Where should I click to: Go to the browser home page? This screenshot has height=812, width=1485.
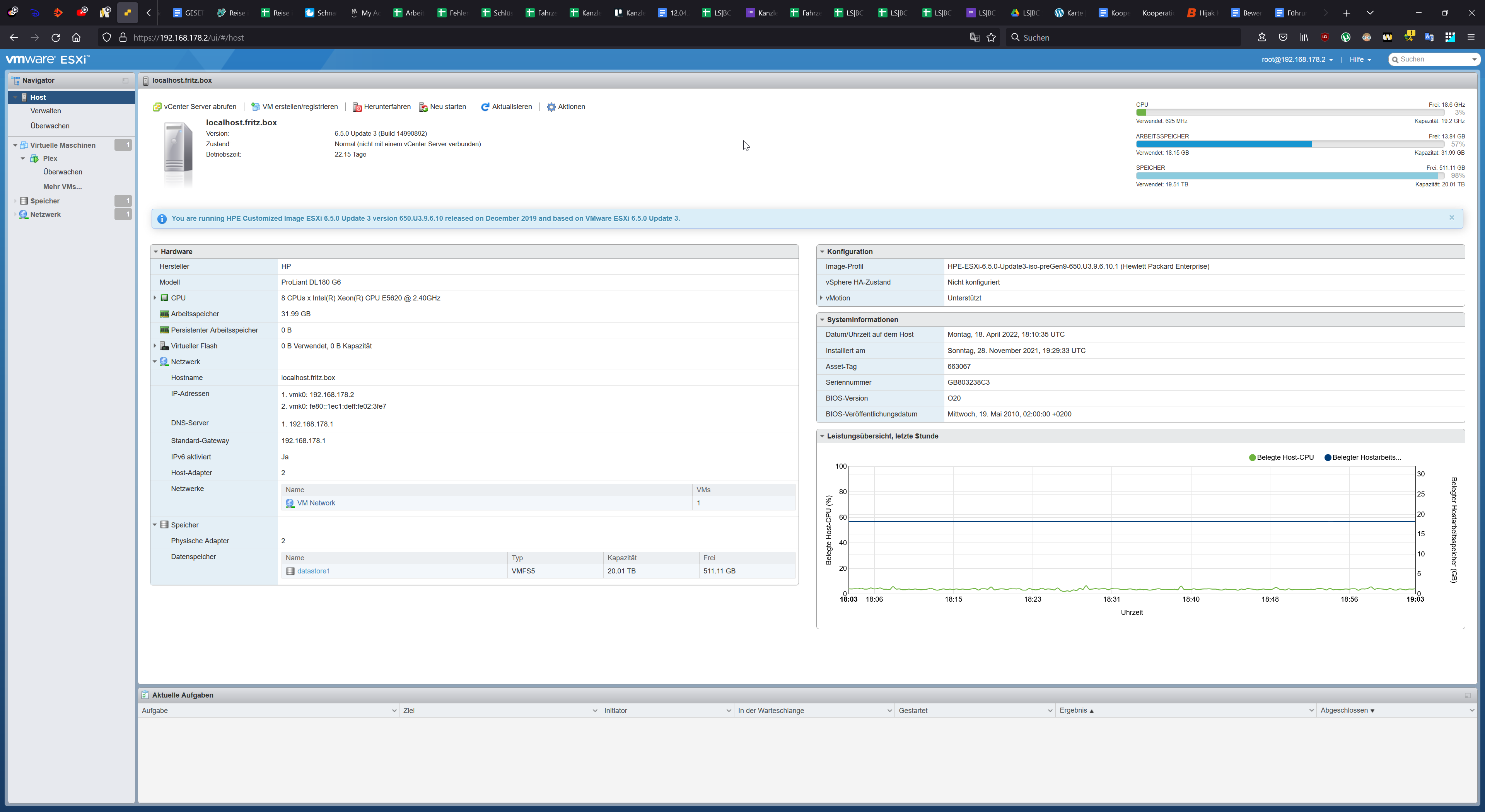pyautogui.click(x=76, y=38)
